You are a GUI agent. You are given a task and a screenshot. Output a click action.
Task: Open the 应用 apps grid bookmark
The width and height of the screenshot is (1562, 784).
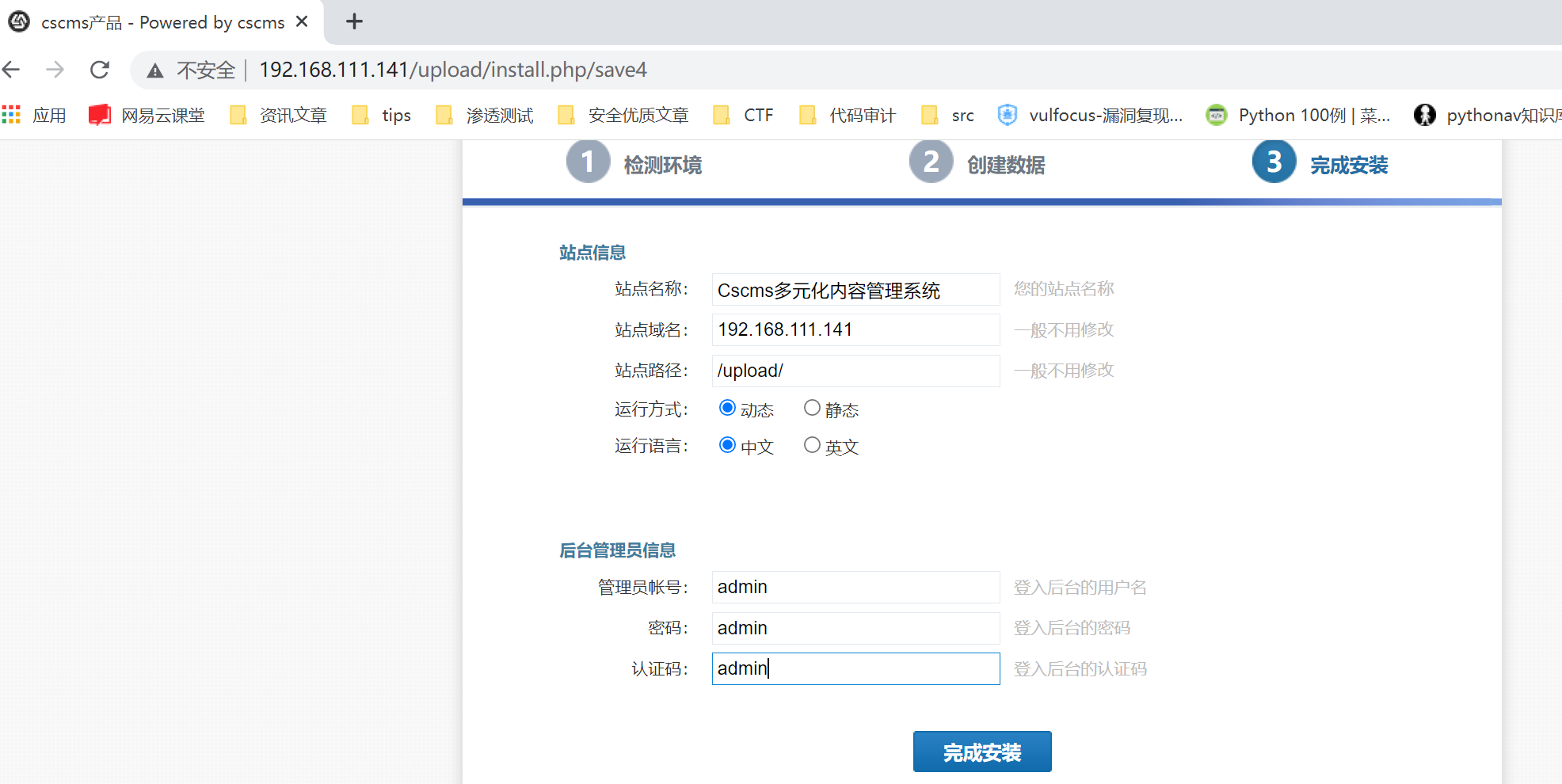pos(34,115)
